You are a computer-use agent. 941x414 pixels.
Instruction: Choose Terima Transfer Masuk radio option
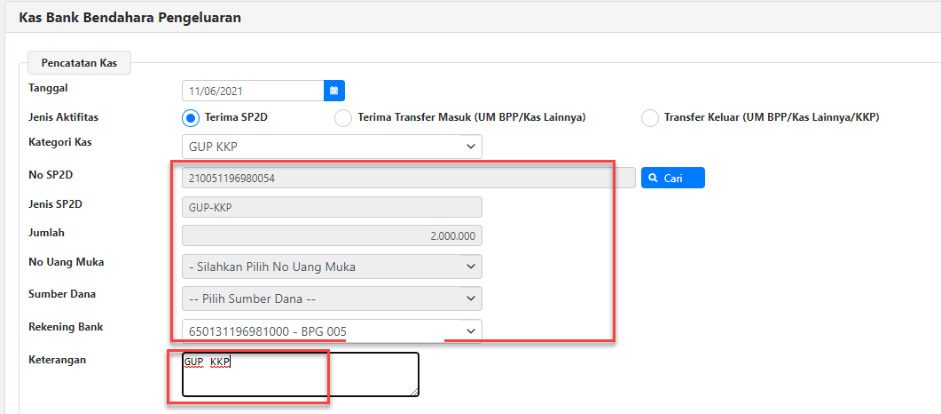pyautogui.click(x=343, y=118)
